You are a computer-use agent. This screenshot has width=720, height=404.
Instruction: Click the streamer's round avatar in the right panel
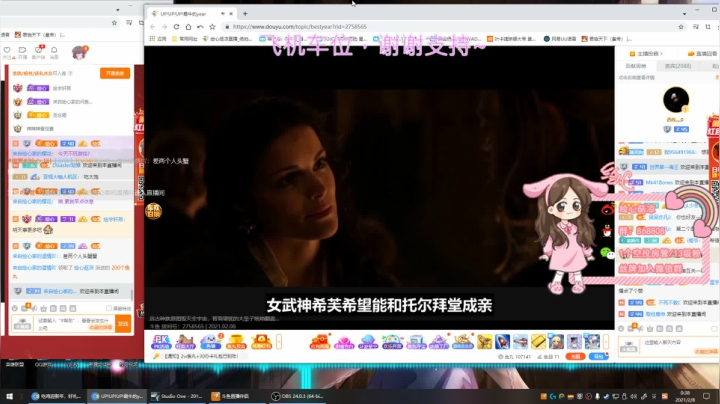pos(676,100)
